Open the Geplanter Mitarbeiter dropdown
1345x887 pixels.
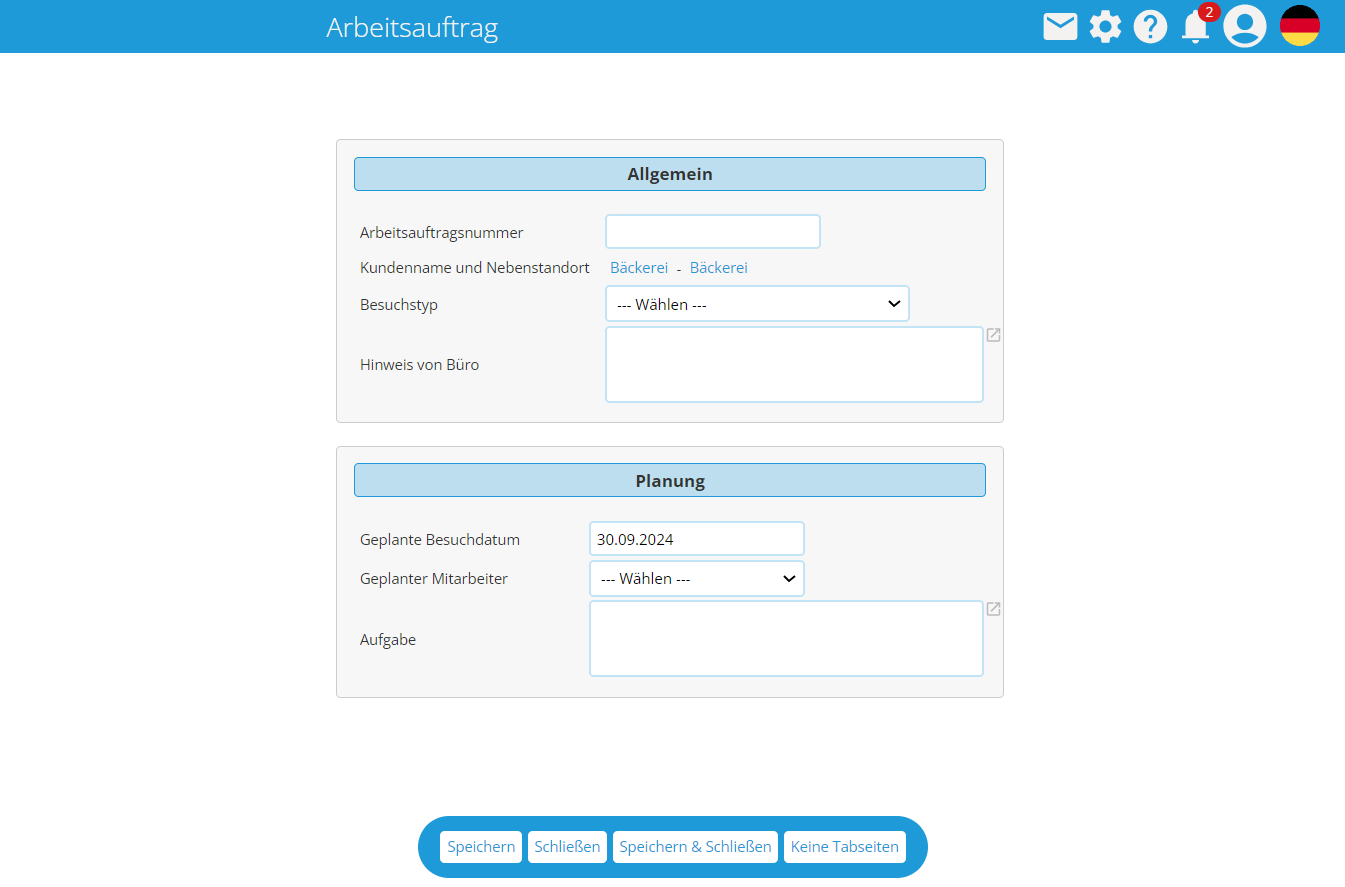697,578
